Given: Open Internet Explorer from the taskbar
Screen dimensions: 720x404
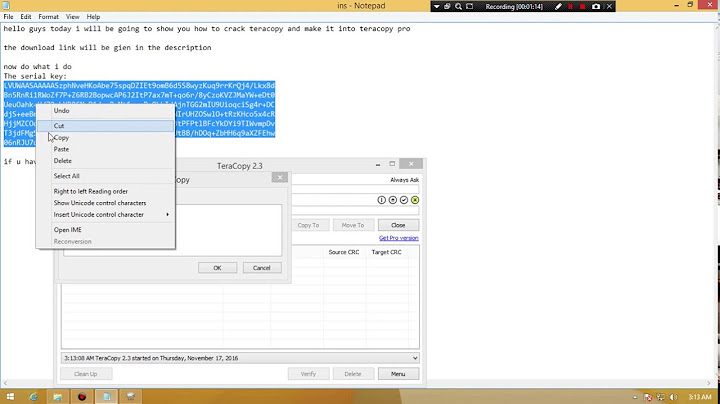Looking at the screenshot, I should click(34, 397).
